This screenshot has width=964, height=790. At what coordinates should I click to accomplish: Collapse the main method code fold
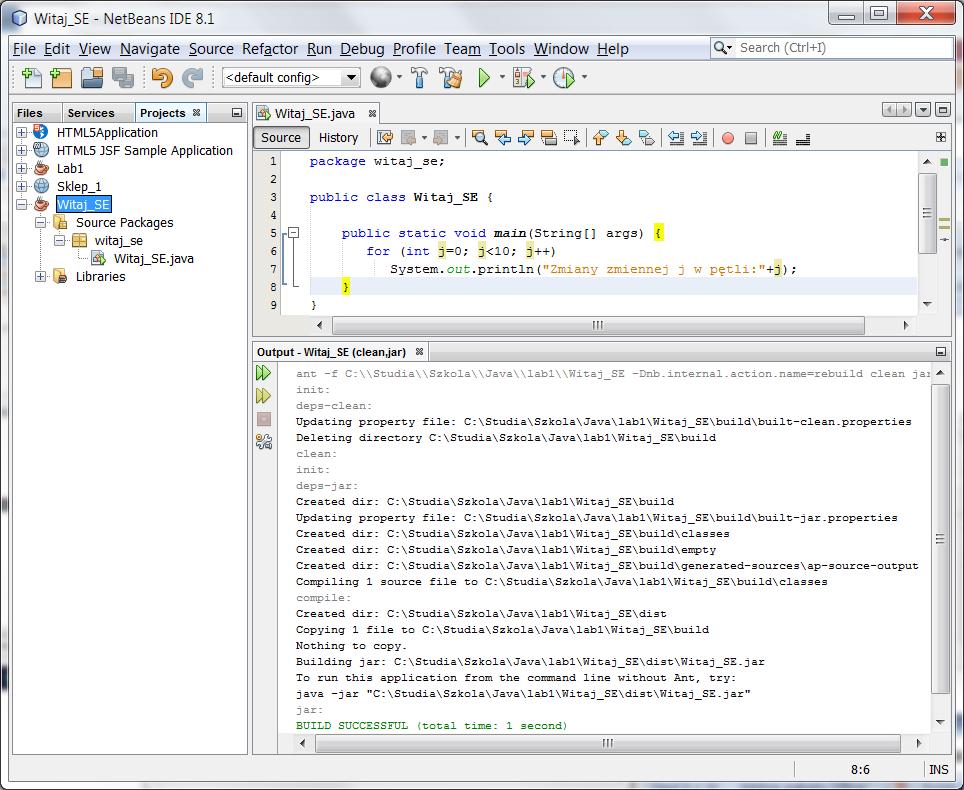(x=294, y=233)
